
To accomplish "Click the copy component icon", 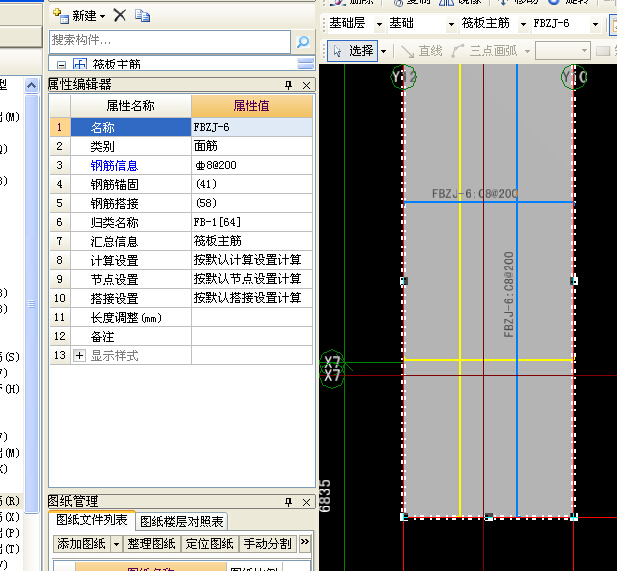I will click(x=142, y=16).
